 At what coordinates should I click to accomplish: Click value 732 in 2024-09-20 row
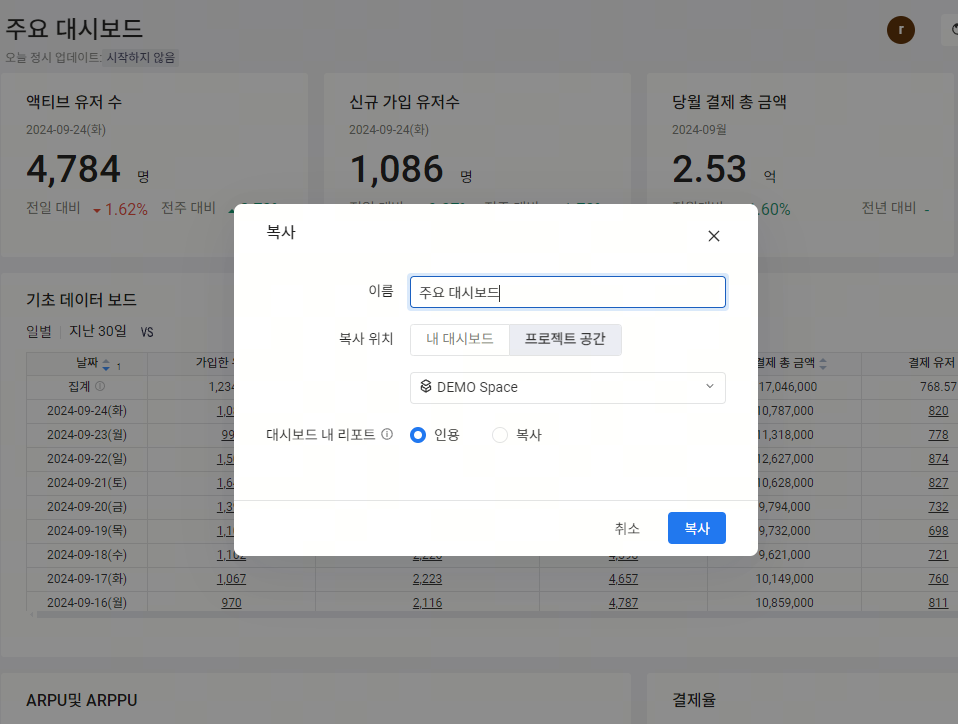pos(938,506)
